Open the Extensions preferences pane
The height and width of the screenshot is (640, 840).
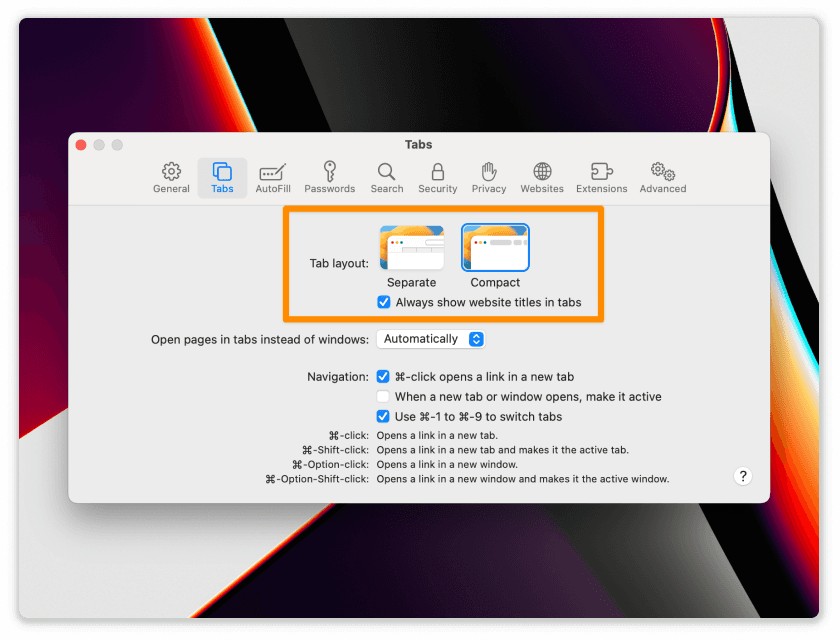tap(601, 178)
